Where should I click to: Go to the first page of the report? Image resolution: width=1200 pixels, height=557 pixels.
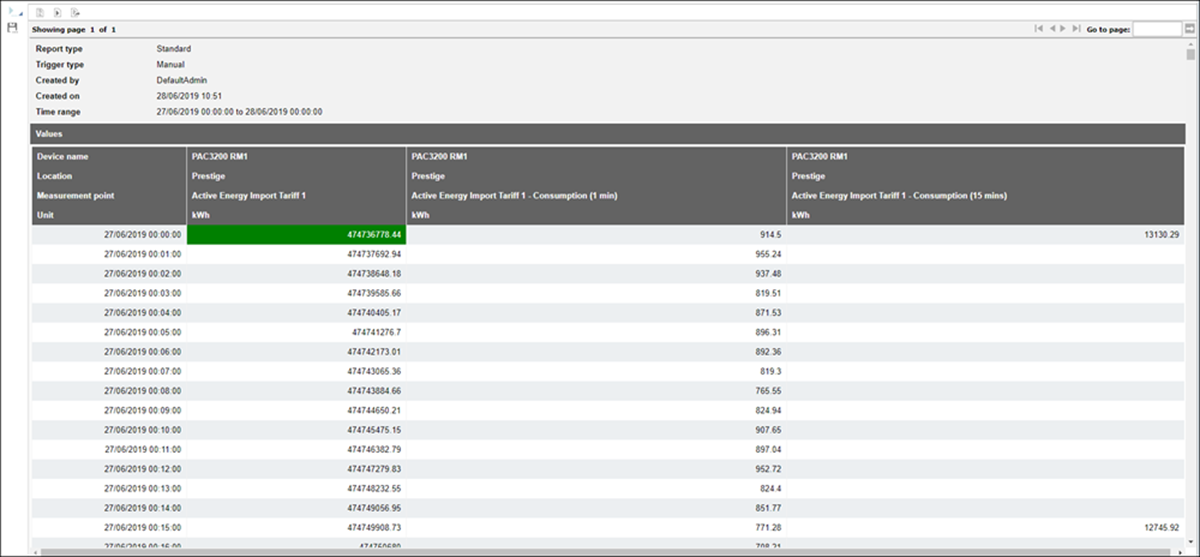click(x=1037, y=29)
